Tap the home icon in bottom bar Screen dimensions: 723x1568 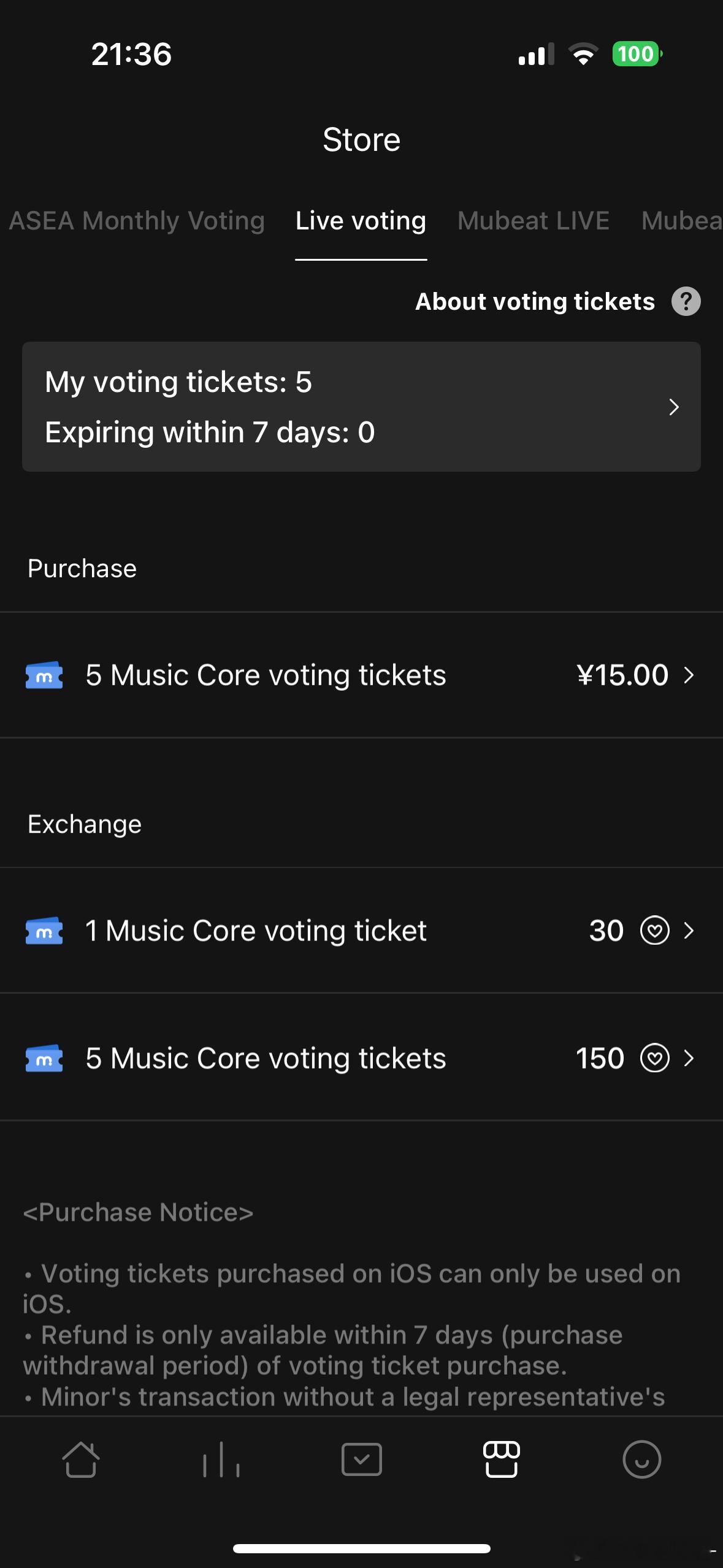(80, 1459)
